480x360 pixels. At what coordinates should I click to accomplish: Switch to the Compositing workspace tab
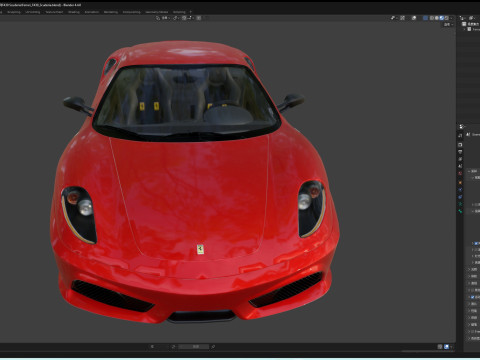pyautogui.click(x=132, y=12)
